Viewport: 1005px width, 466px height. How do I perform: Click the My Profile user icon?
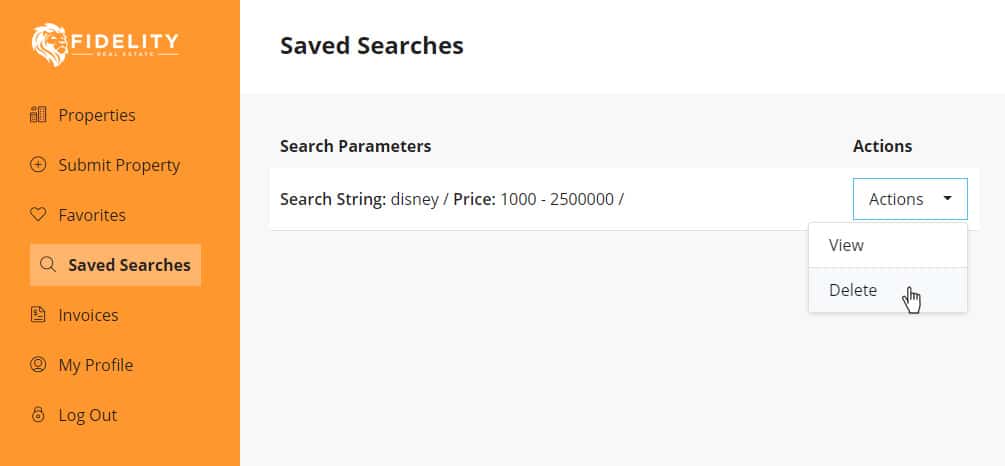38,365
